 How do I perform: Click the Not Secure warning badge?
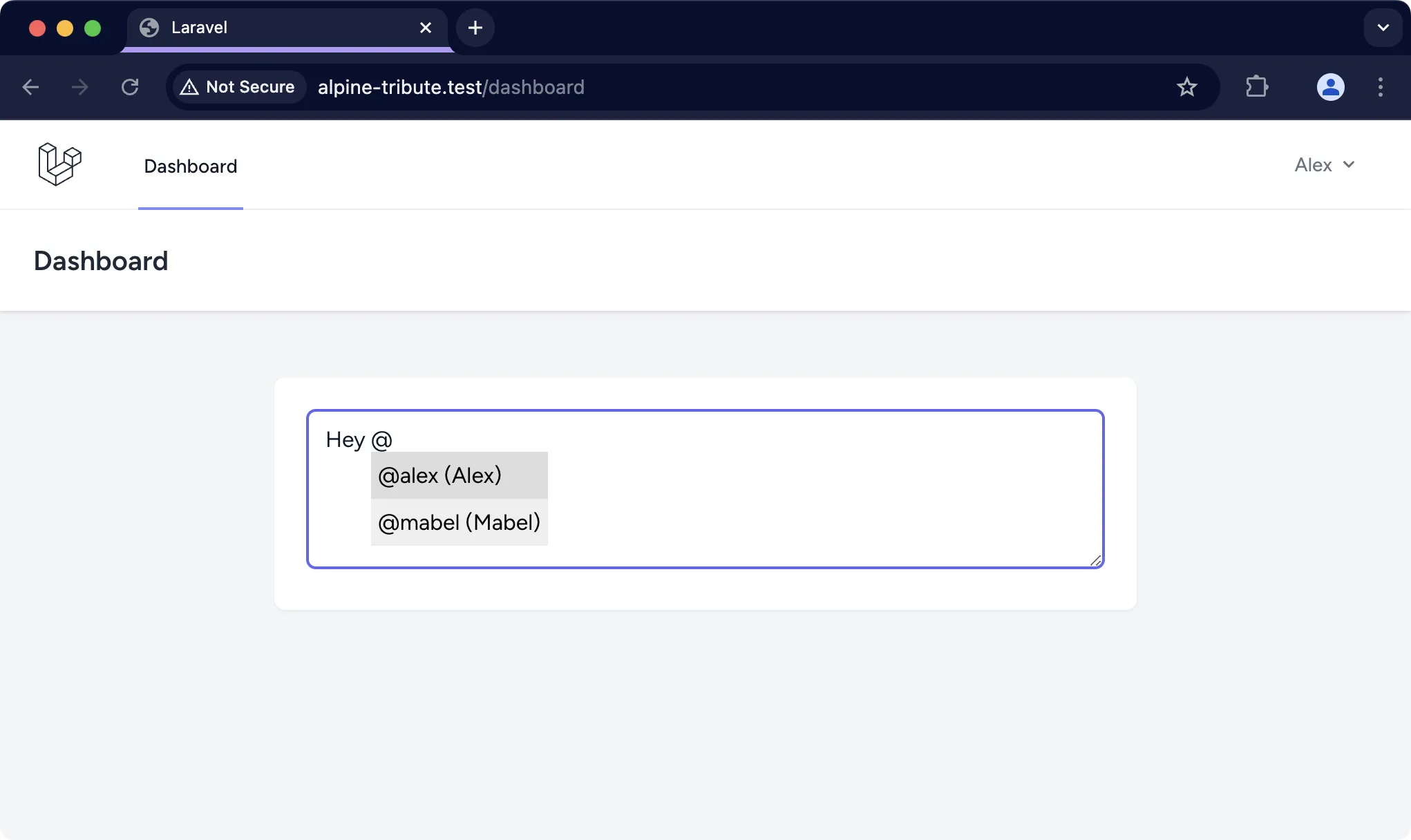coord(238,87)
